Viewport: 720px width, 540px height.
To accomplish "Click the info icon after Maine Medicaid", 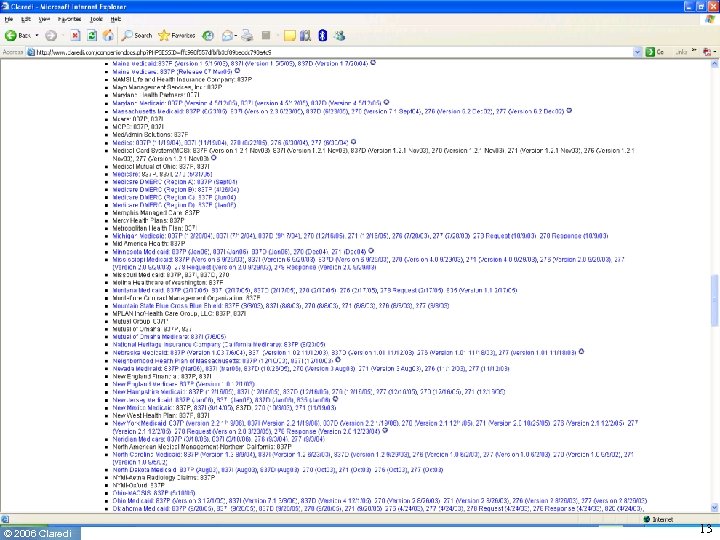I will click(373, 62).
